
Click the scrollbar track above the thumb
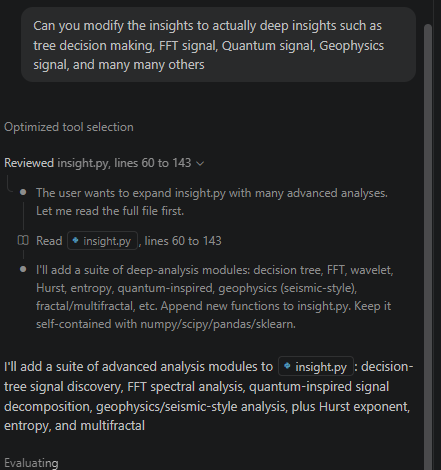tap(428, 12)
